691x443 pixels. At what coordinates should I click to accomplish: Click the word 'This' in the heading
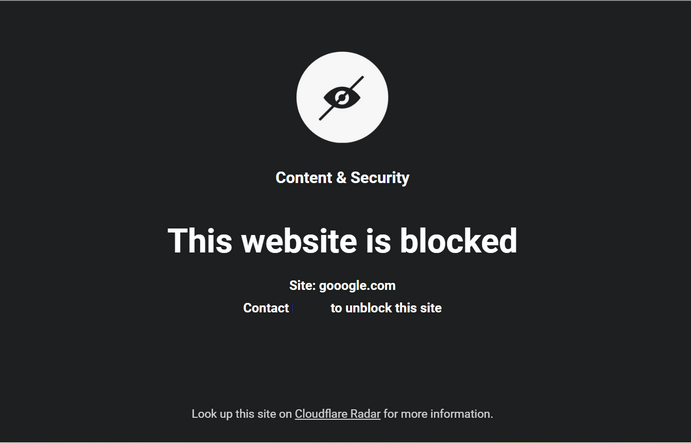pyautogui.click(x=200, y=241)
